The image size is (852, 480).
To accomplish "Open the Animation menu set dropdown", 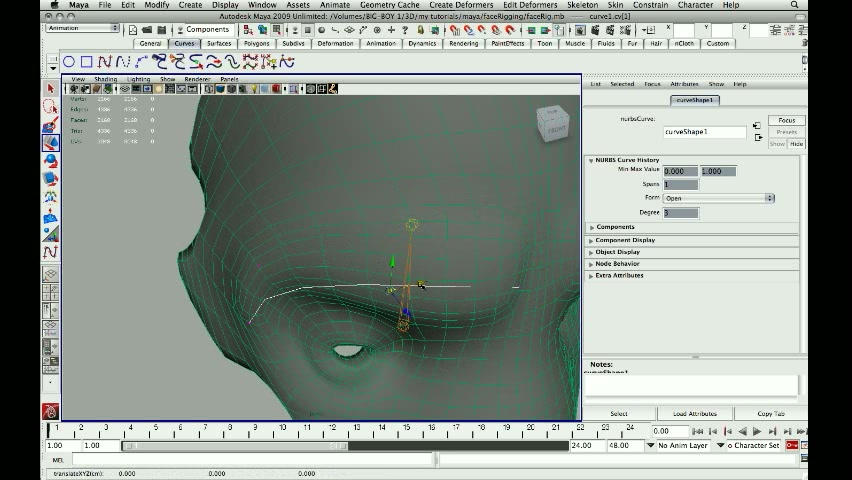I will [83, 28].
